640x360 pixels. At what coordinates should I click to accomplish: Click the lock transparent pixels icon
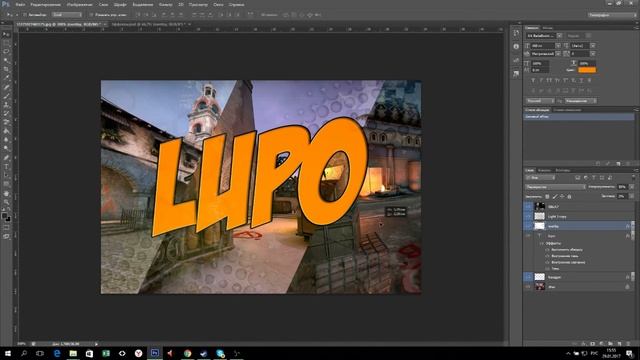tap(547, 197)
